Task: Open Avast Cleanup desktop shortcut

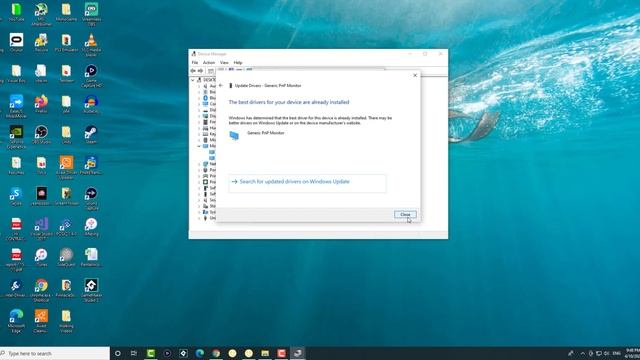Action: click(41, 321)
